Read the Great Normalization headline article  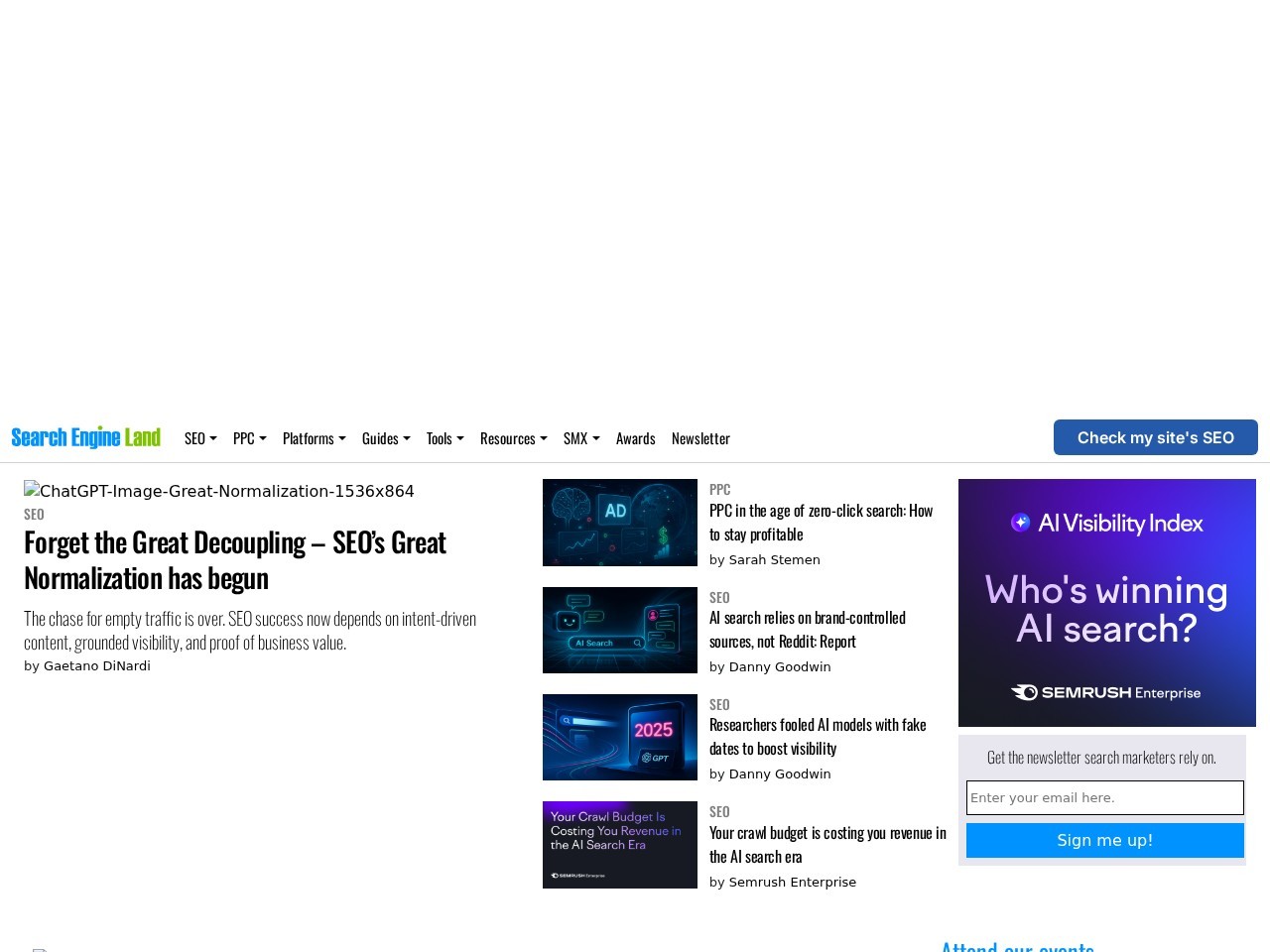click(x=235, y=559)
